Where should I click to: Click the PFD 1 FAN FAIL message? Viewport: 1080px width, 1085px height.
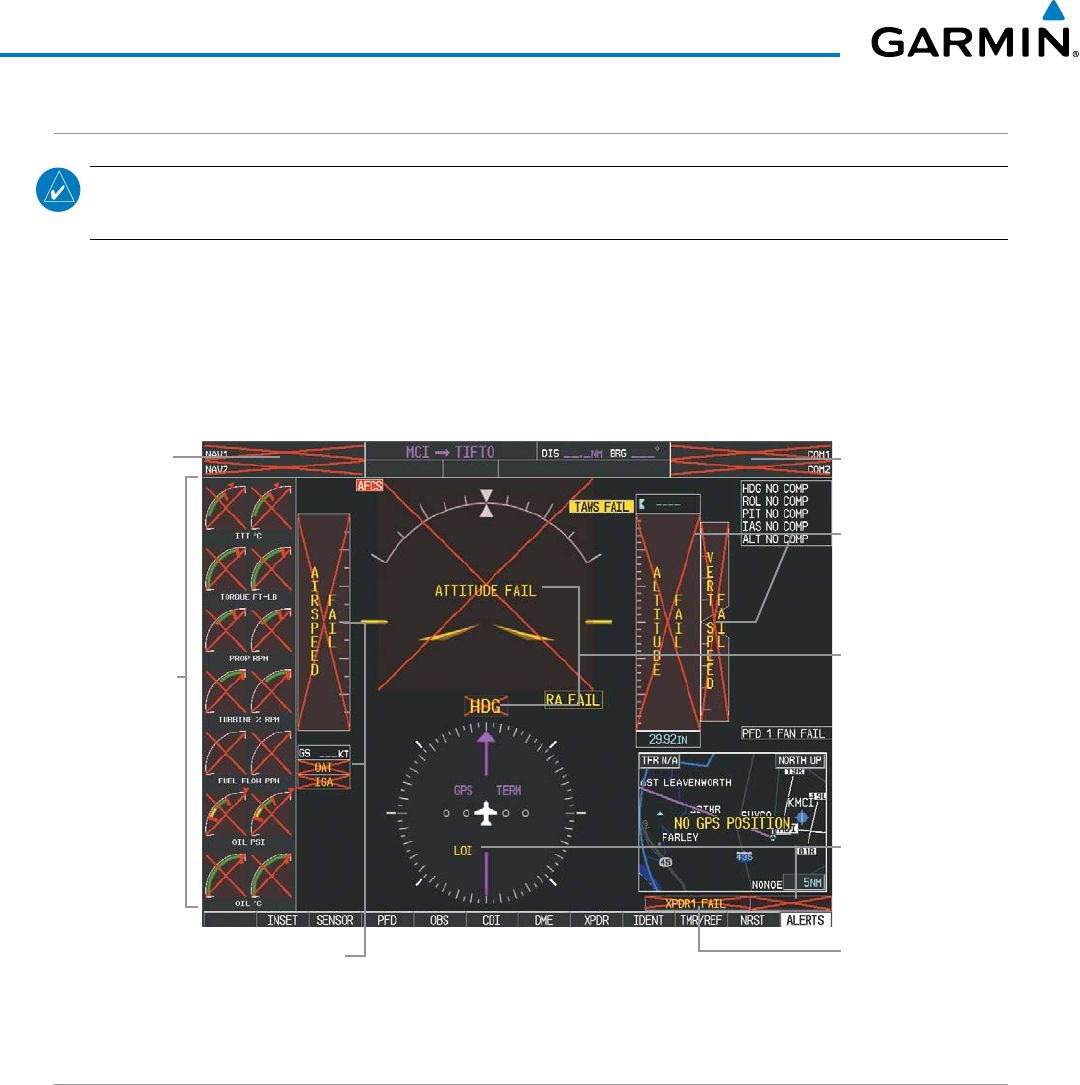[784, 733]
